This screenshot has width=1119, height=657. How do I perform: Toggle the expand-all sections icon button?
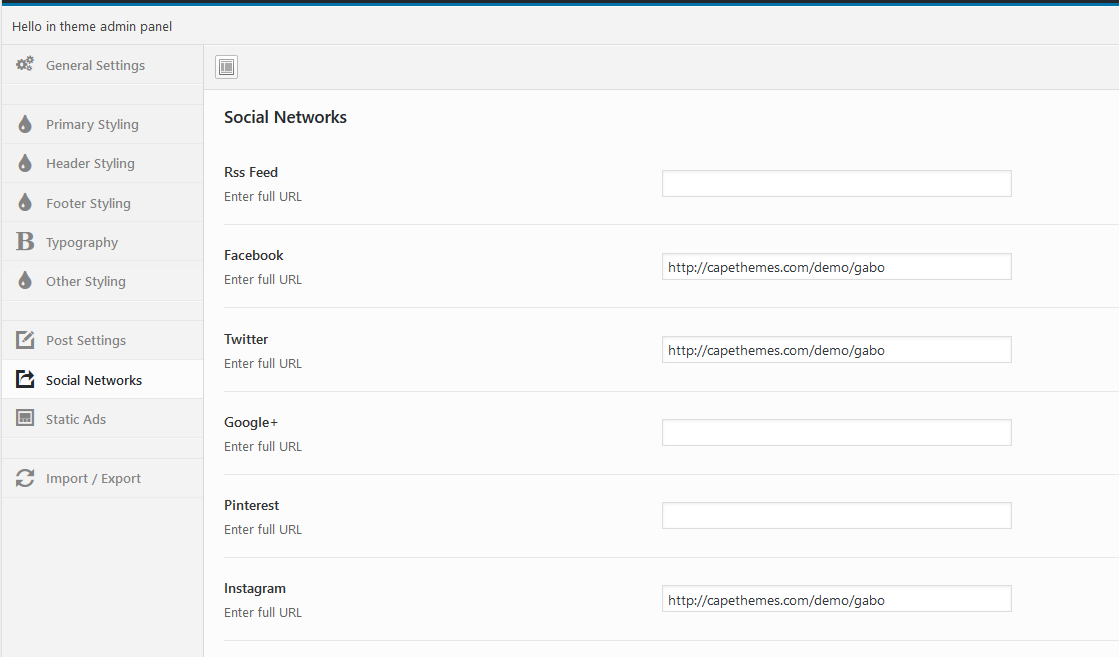[227, 67]
